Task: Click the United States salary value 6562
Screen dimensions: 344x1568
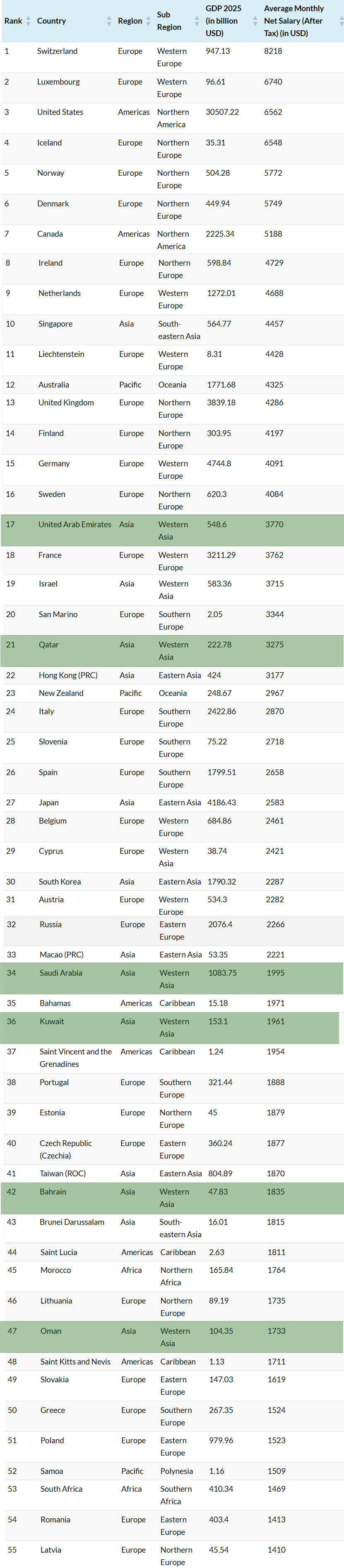Action: click(273, 113)
